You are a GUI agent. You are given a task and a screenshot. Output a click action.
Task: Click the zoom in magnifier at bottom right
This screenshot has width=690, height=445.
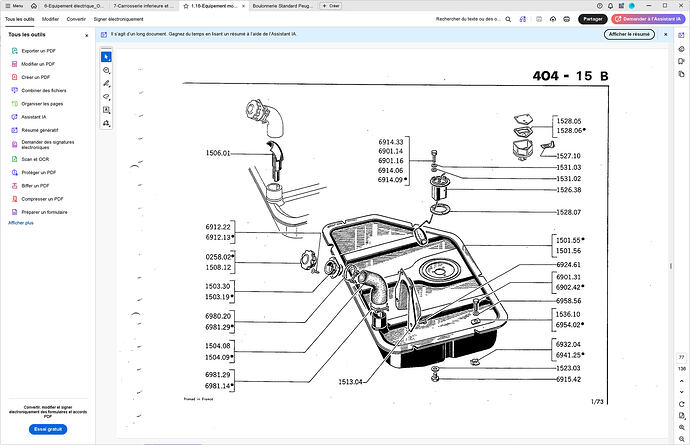click(x=682, y=427)
